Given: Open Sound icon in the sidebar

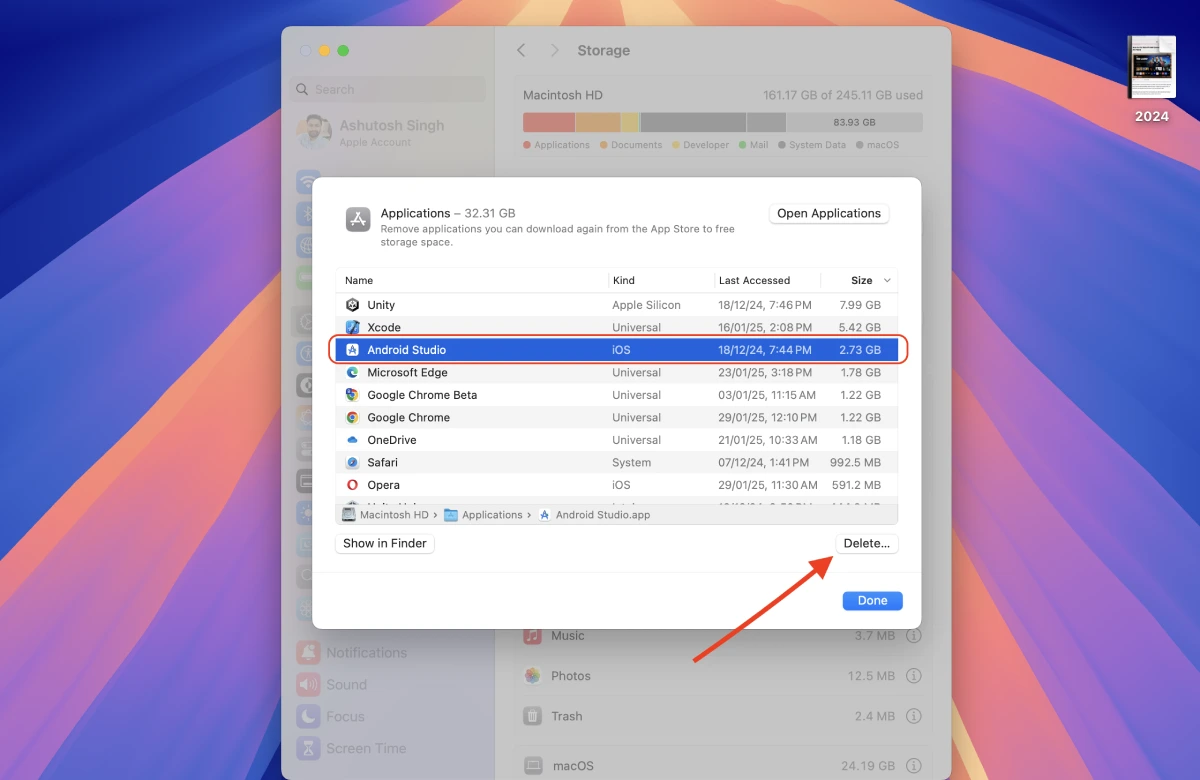Looking at the screenshot, I should [x=308, y=684].
